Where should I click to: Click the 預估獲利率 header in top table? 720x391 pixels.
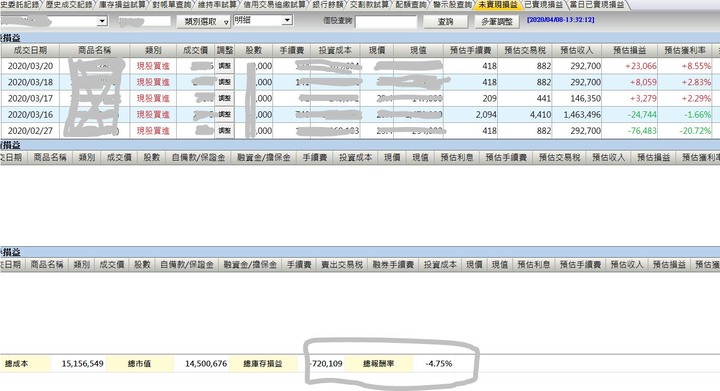(685, 50)
